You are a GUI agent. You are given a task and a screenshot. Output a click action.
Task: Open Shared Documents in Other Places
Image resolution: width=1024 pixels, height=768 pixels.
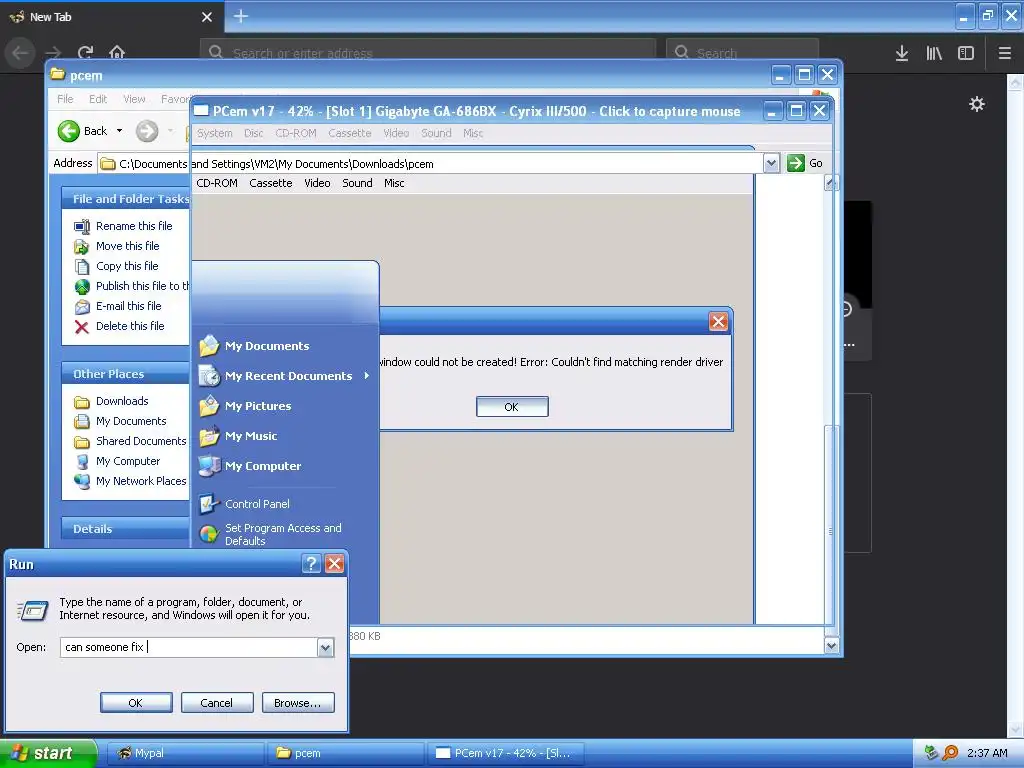coord(141,441)
